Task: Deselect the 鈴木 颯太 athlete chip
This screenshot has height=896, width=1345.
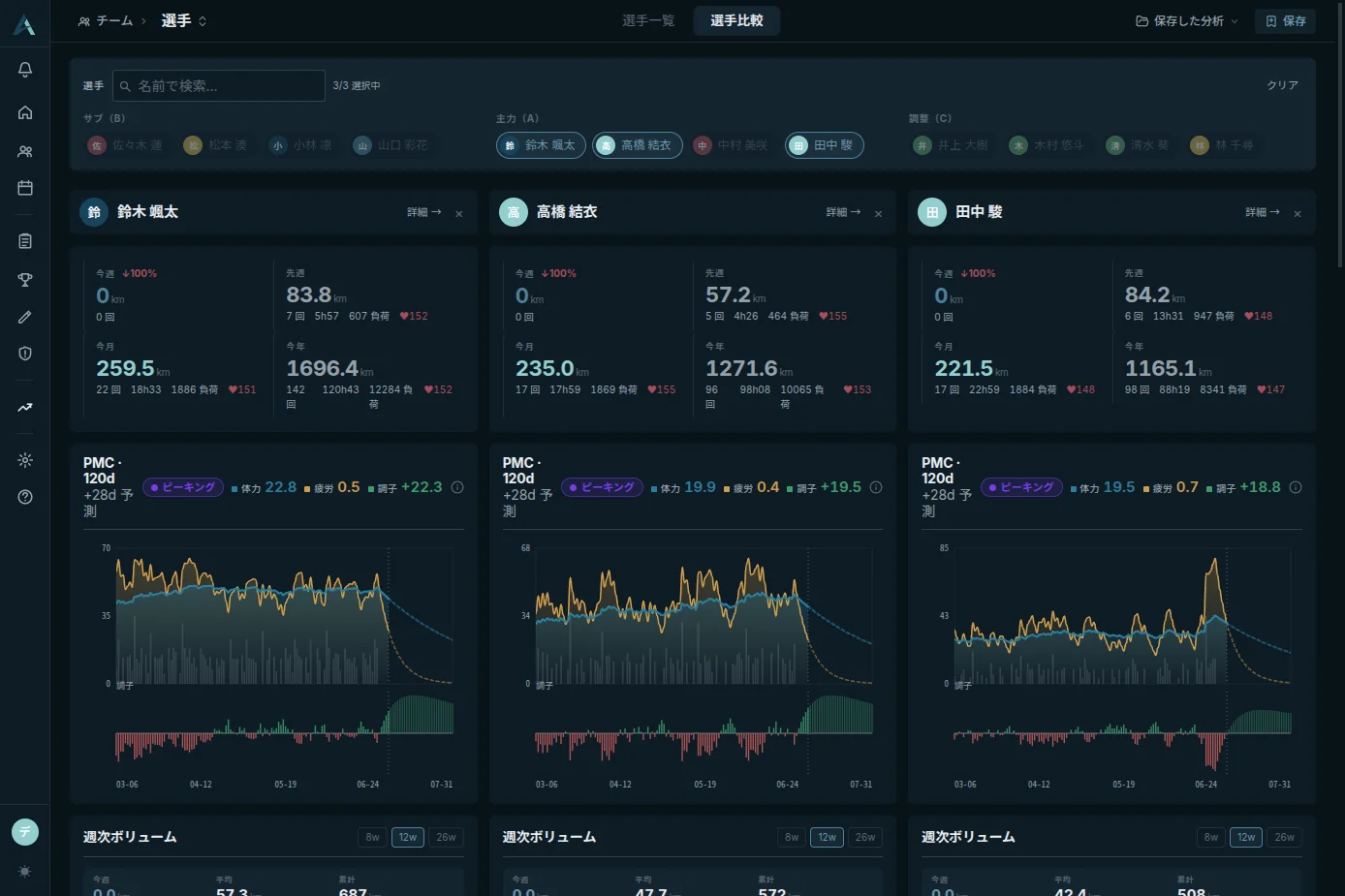Action: (x=541, y=145)
